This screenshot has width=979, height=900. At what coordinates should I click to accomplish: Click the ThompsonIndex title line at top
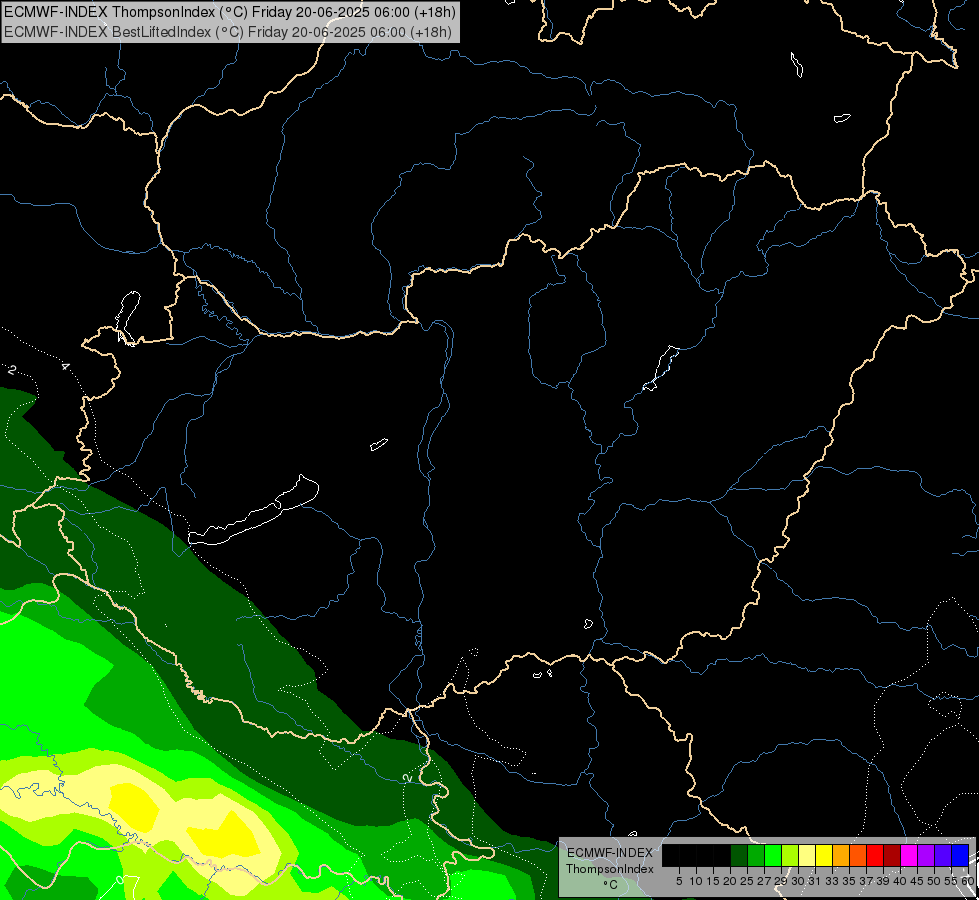coord(230,11)
